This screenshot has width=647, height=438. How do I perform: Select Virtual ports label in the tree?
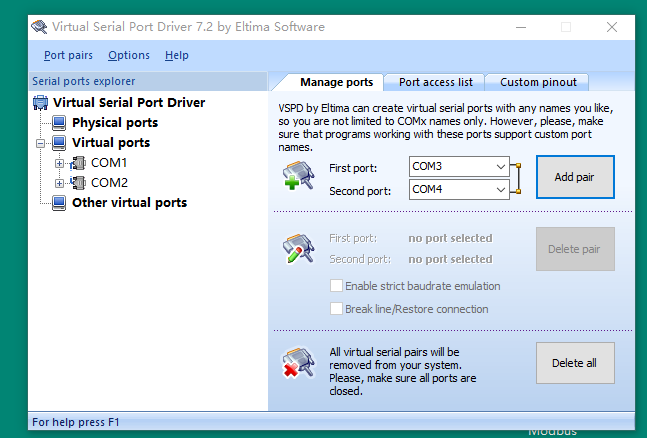pos(111,142)
